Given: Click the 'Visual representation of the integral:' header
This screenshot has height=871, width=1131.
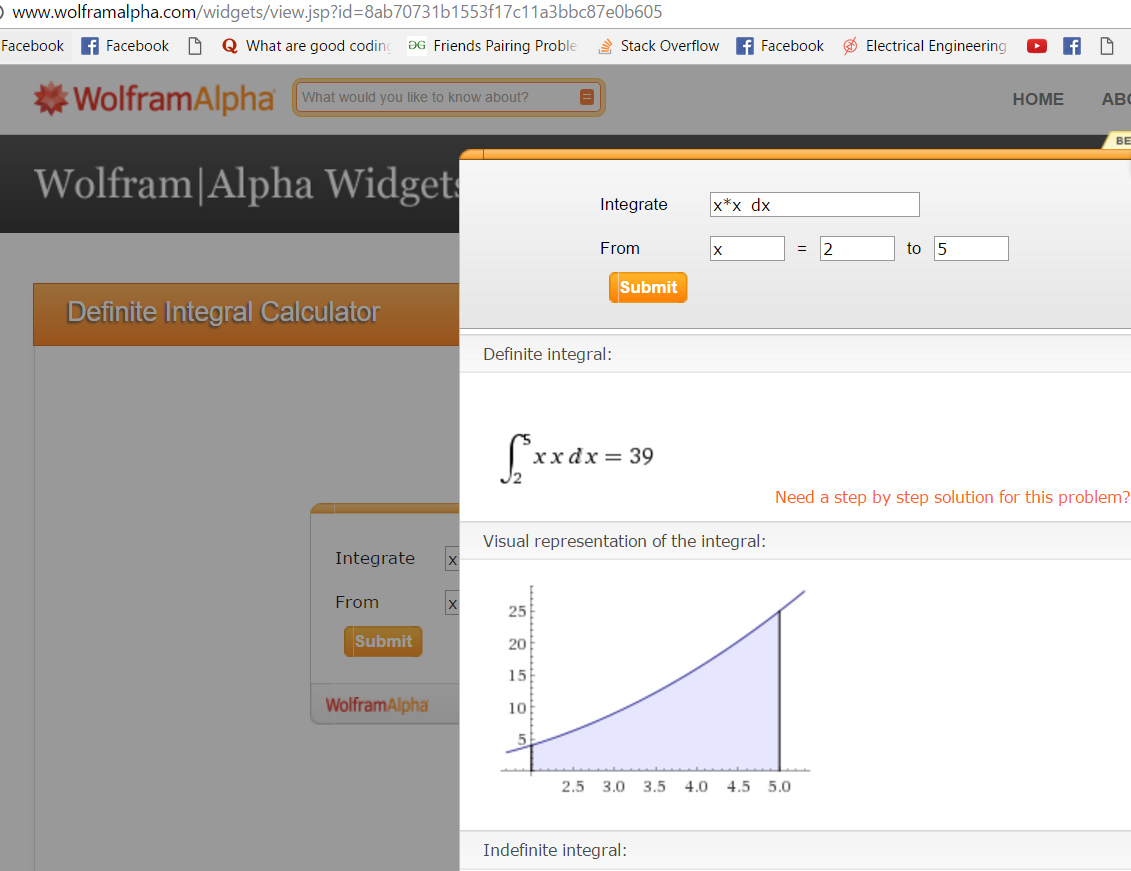Looking at the screenshot, I should pyautogui.click(x=625, y=541).
